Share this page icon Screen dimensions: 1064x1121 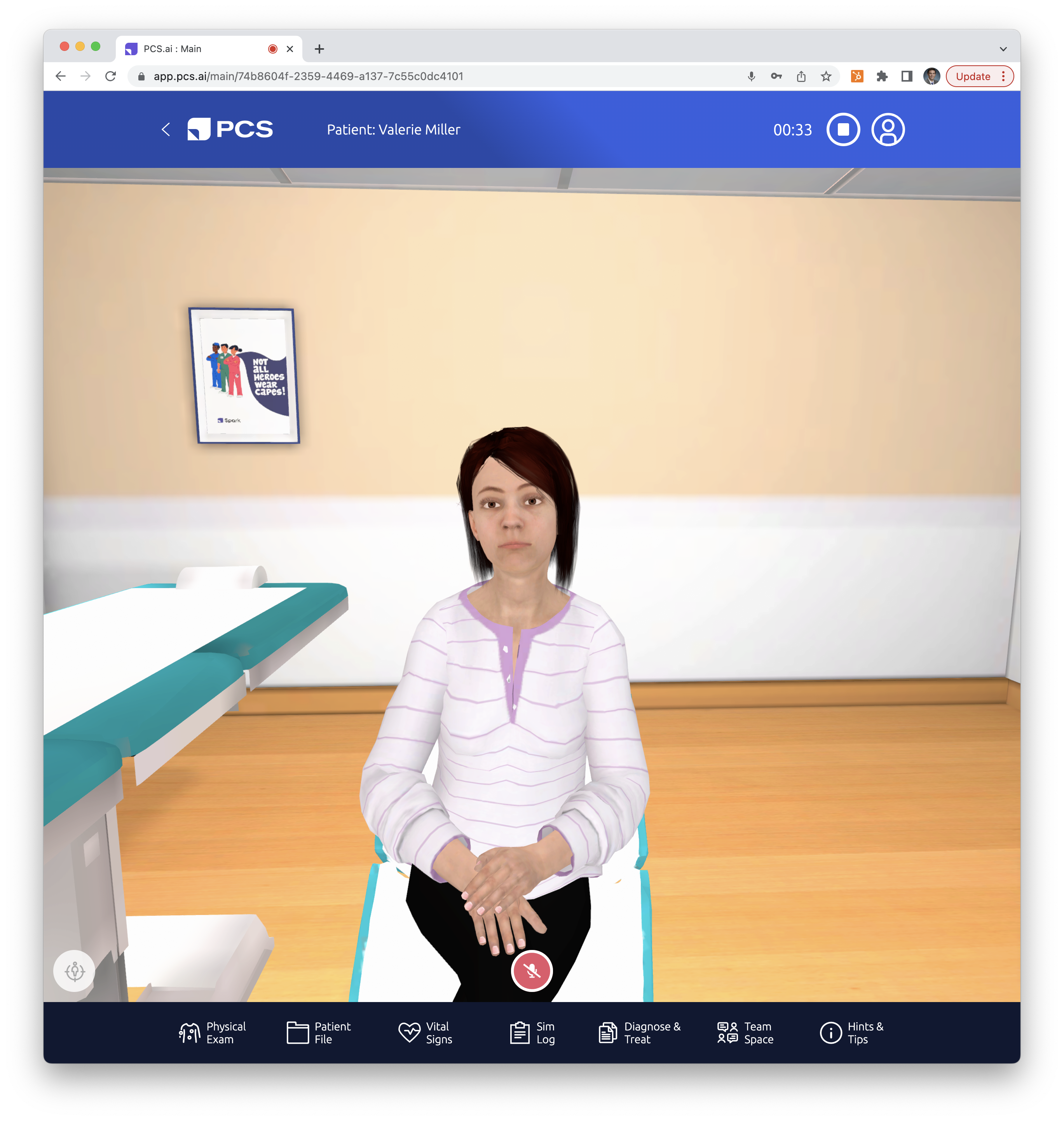[x=801, y=76]
